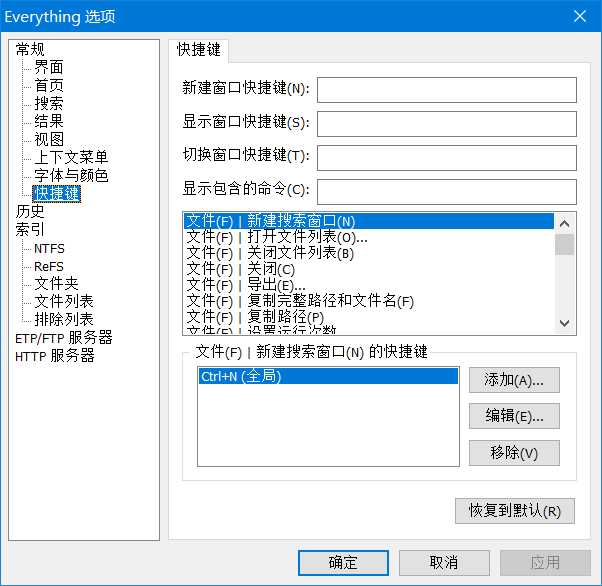602x586 pixels.
Task: Confirm with the 确定 button
Action: click(x=343, y=563)
